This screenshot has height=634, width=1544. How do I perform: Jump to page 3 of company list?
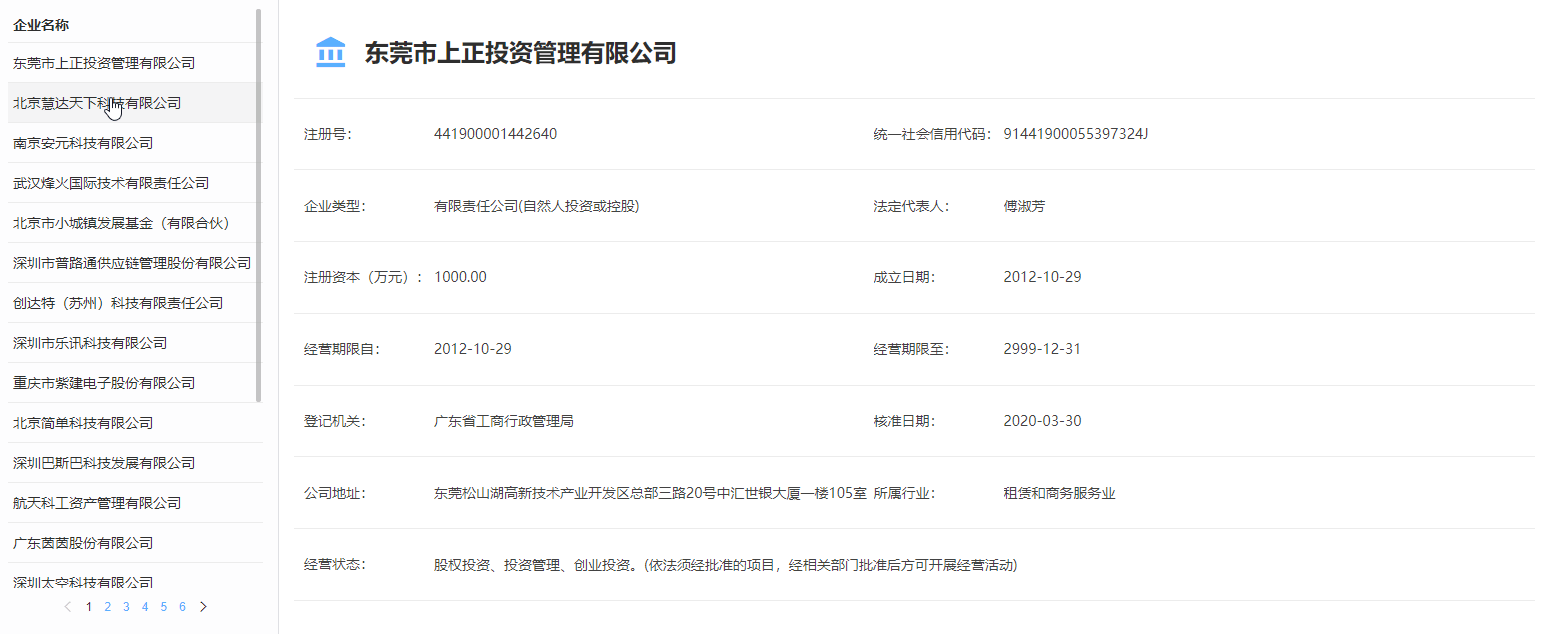pos(126,607)
